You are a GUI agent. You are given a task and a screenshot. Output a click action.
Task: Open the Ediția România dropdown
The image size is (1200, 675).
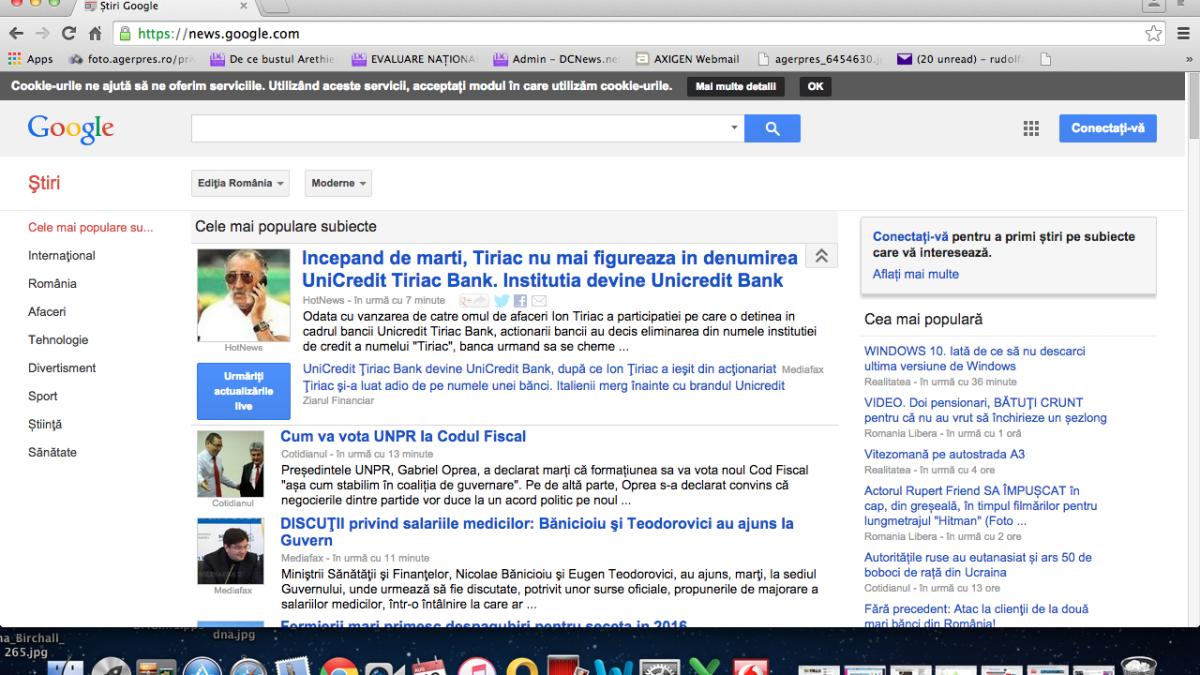pos(241,183)
